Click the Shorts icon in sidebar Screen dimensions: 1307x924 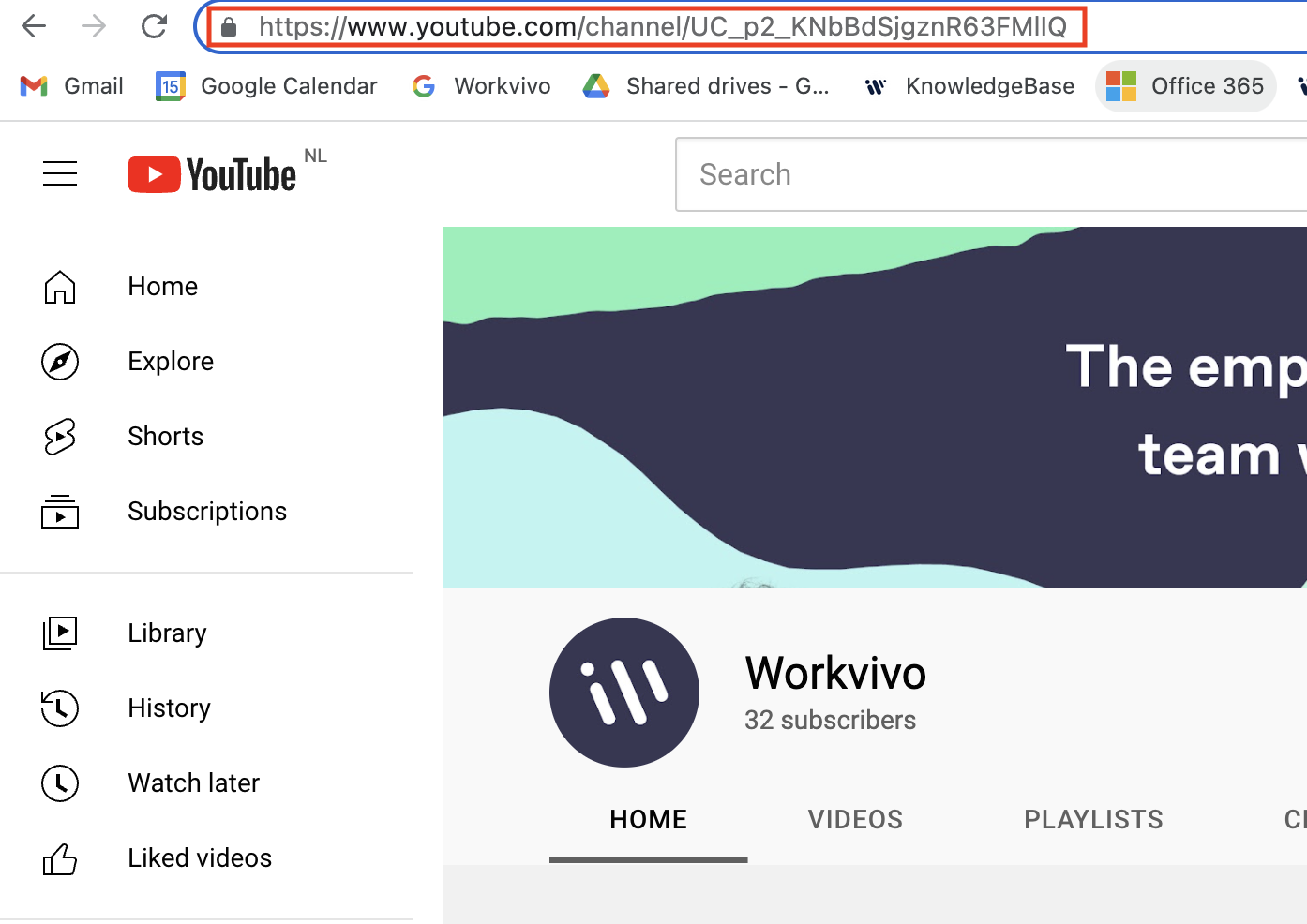click(60, 437)
